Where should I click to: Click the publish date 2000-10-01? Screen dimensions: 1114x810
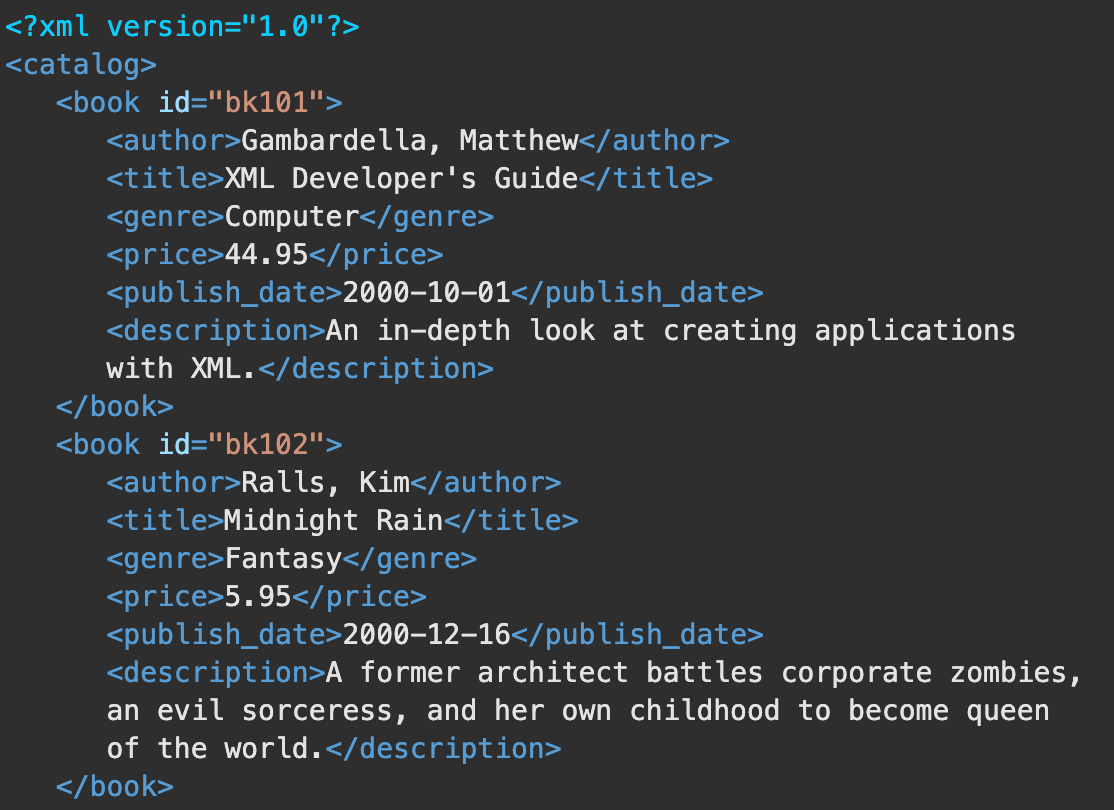click(x=426, y=293)
